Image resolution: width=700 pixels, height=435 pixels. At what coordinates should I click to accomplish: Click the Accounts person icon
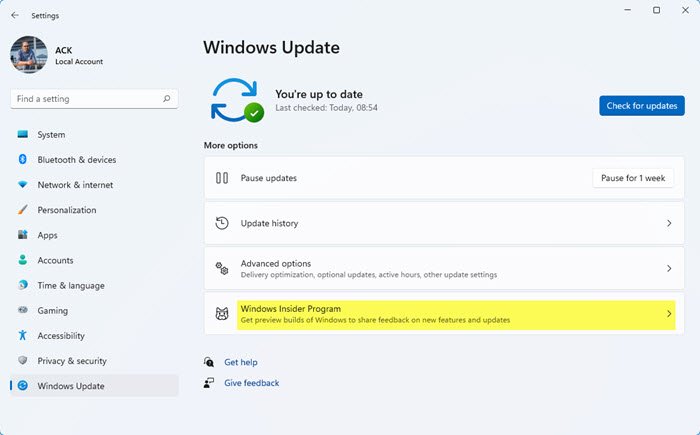click(x=22, y=260)
